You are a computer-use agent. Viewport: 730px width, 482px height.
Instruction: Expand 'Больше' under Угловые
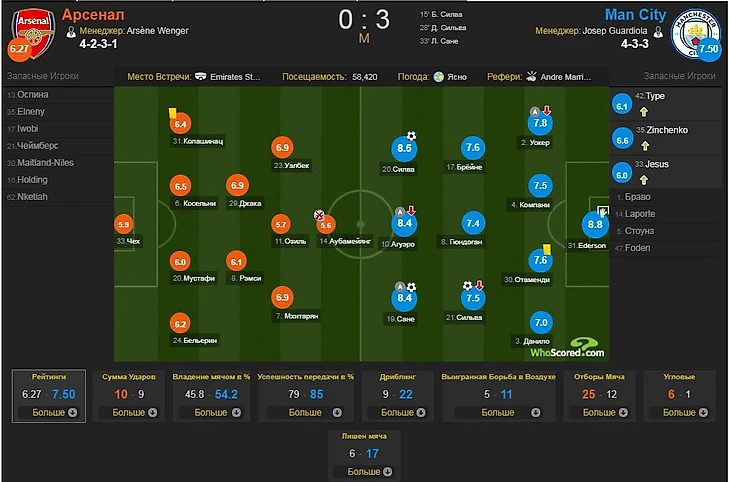click(680, 412)
